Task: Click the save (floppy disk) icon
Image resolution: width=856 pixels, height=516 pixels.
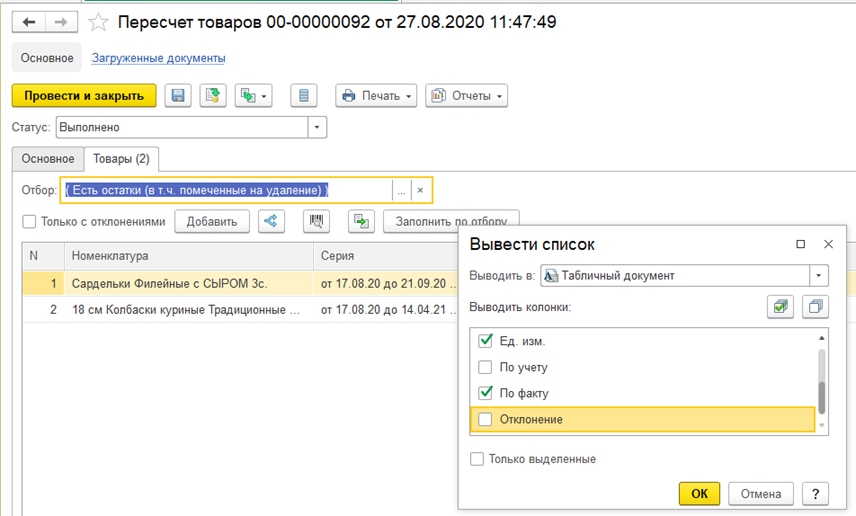Action: click(x=178, y=96)
